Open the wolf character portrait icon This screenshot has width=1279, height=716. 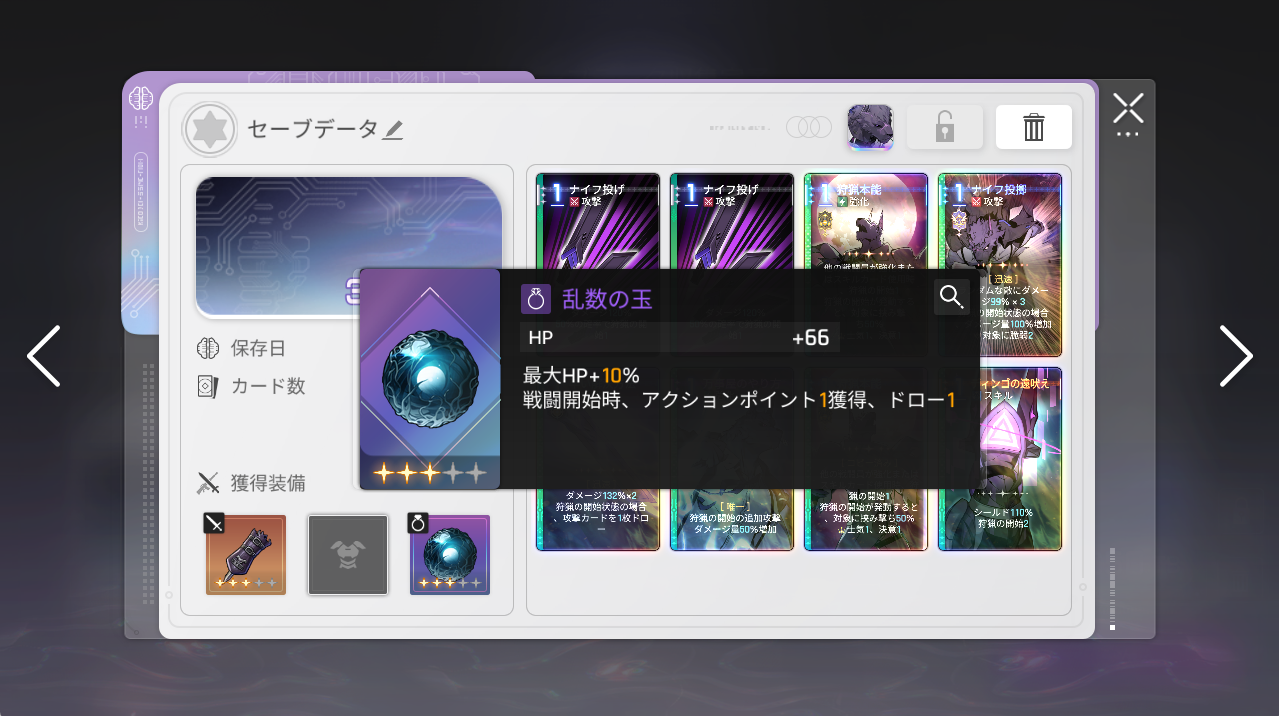point(870,127)
